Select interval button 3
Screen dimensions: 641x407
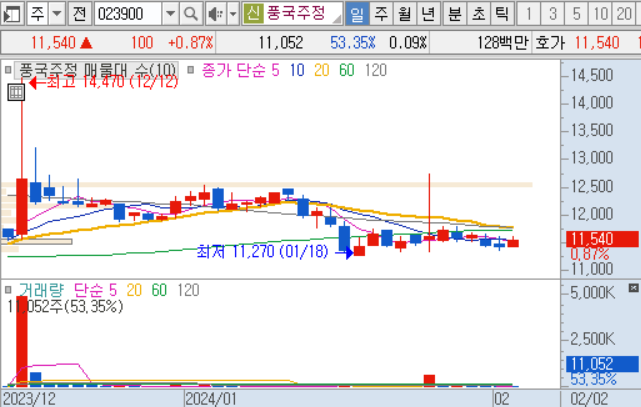click(553, 14)
